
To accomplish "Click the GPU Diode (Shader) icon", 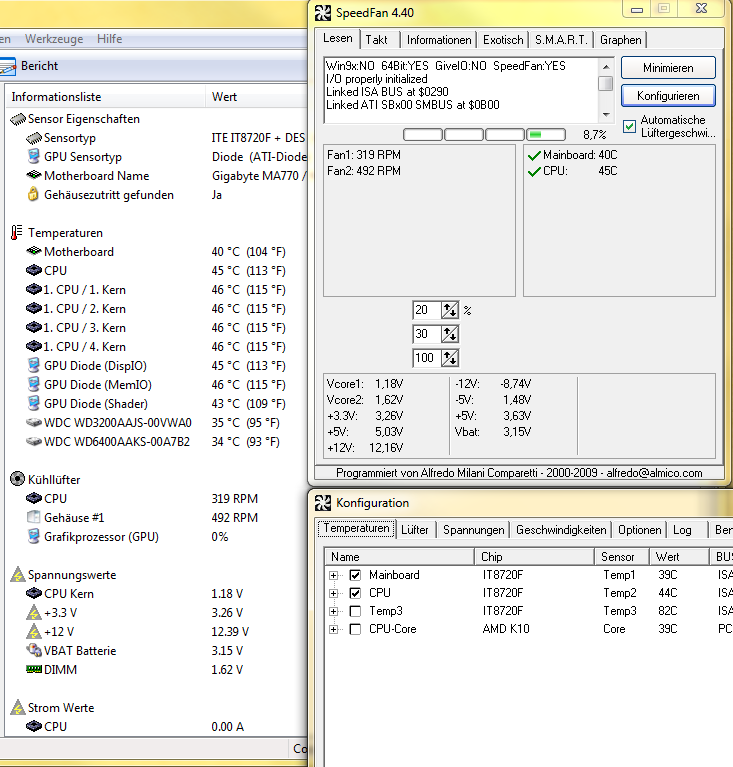I will point(34,403).
